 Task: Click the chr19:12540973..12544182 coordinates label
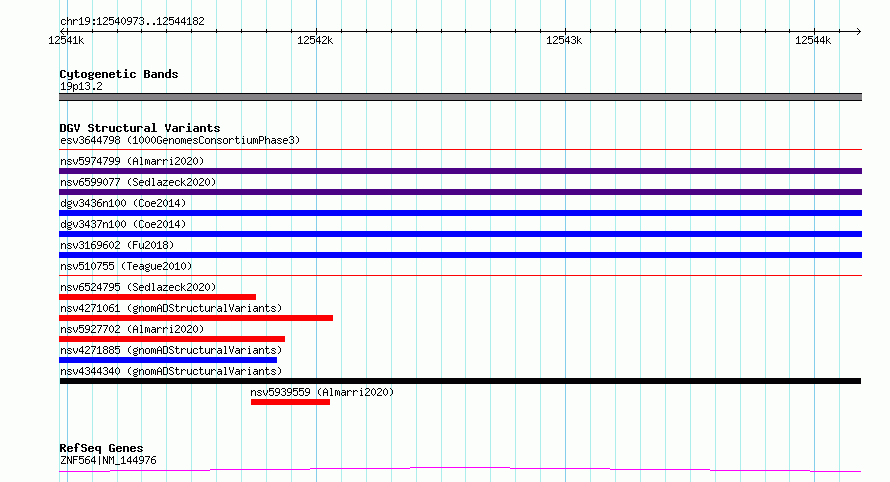pyautogui.click(x=132, y=21)
